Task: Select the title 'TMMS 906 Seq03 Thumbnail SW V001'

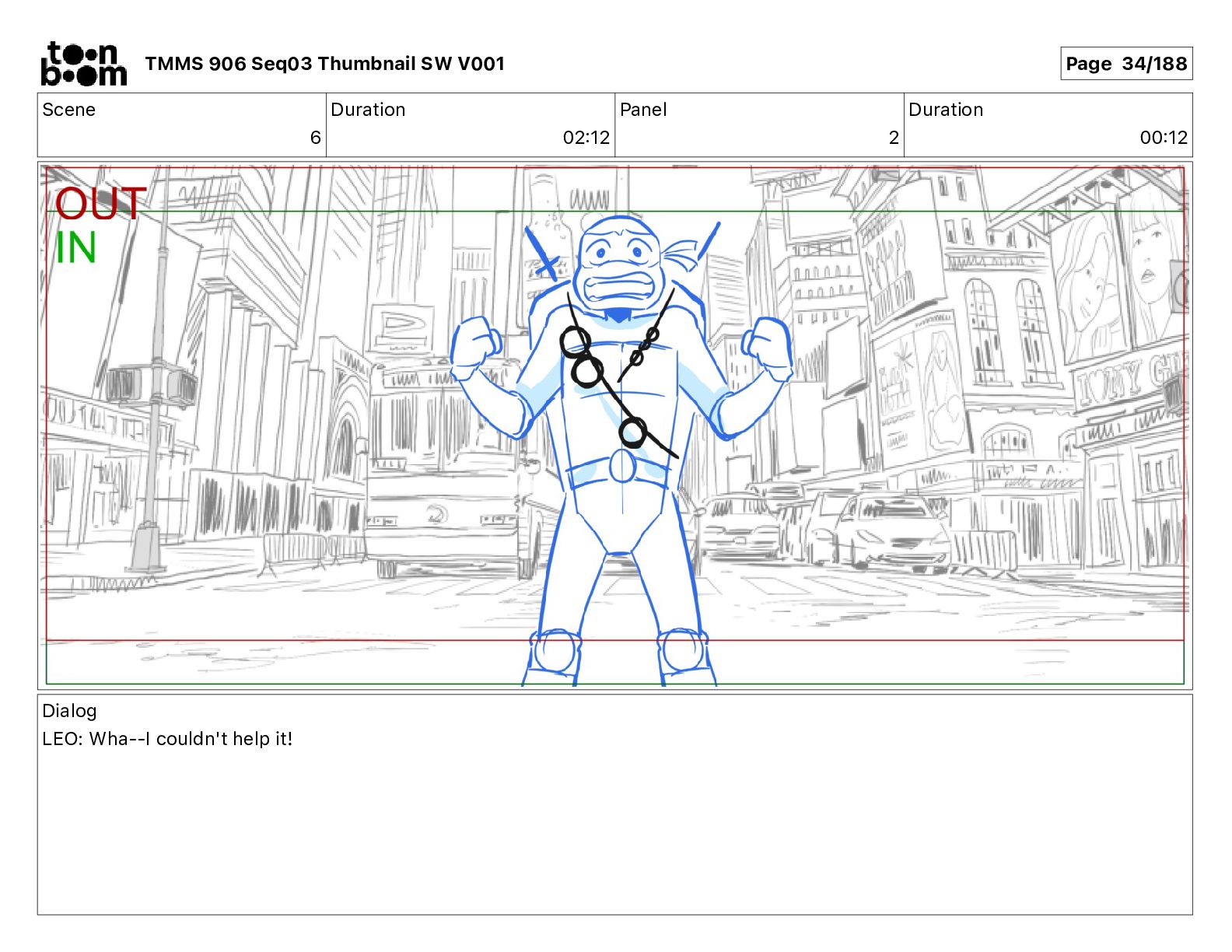Action: [325, 64]
